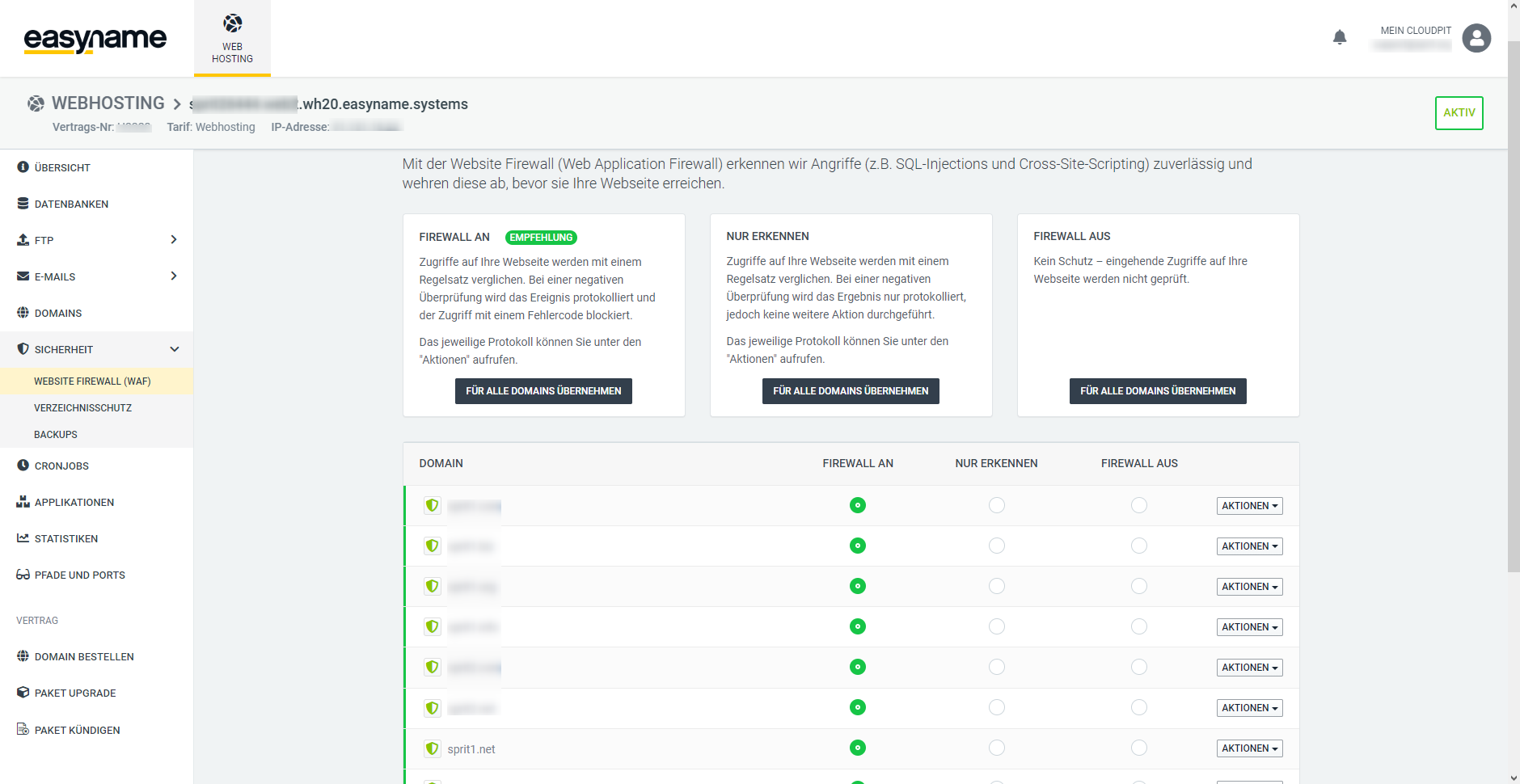Collapse the Sicherheit section chevron
This screenshot has height=784, width=1520.
click(174, 349)
